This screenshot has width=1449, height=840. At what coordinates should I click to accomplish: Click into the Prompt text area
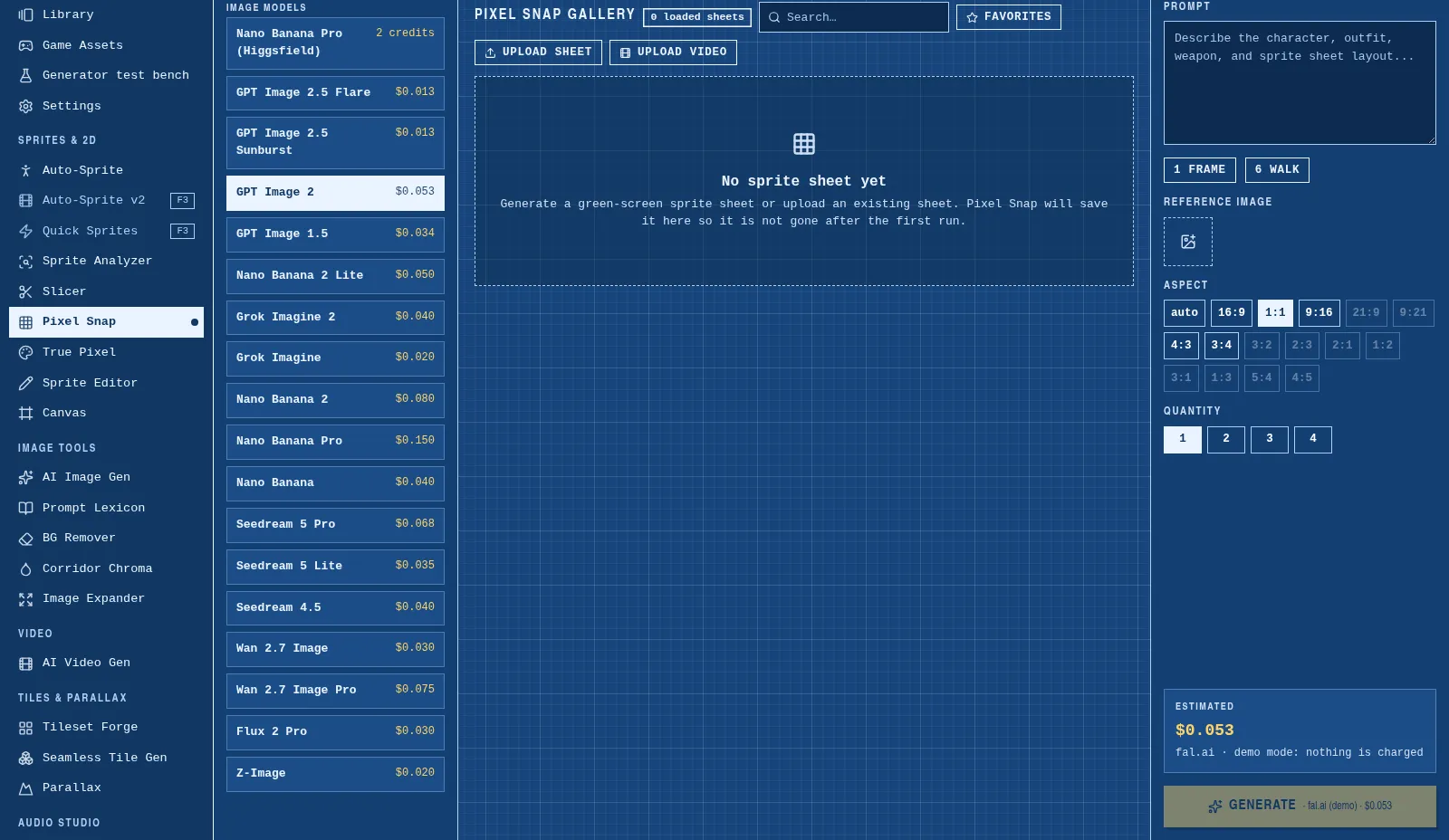1300,83
